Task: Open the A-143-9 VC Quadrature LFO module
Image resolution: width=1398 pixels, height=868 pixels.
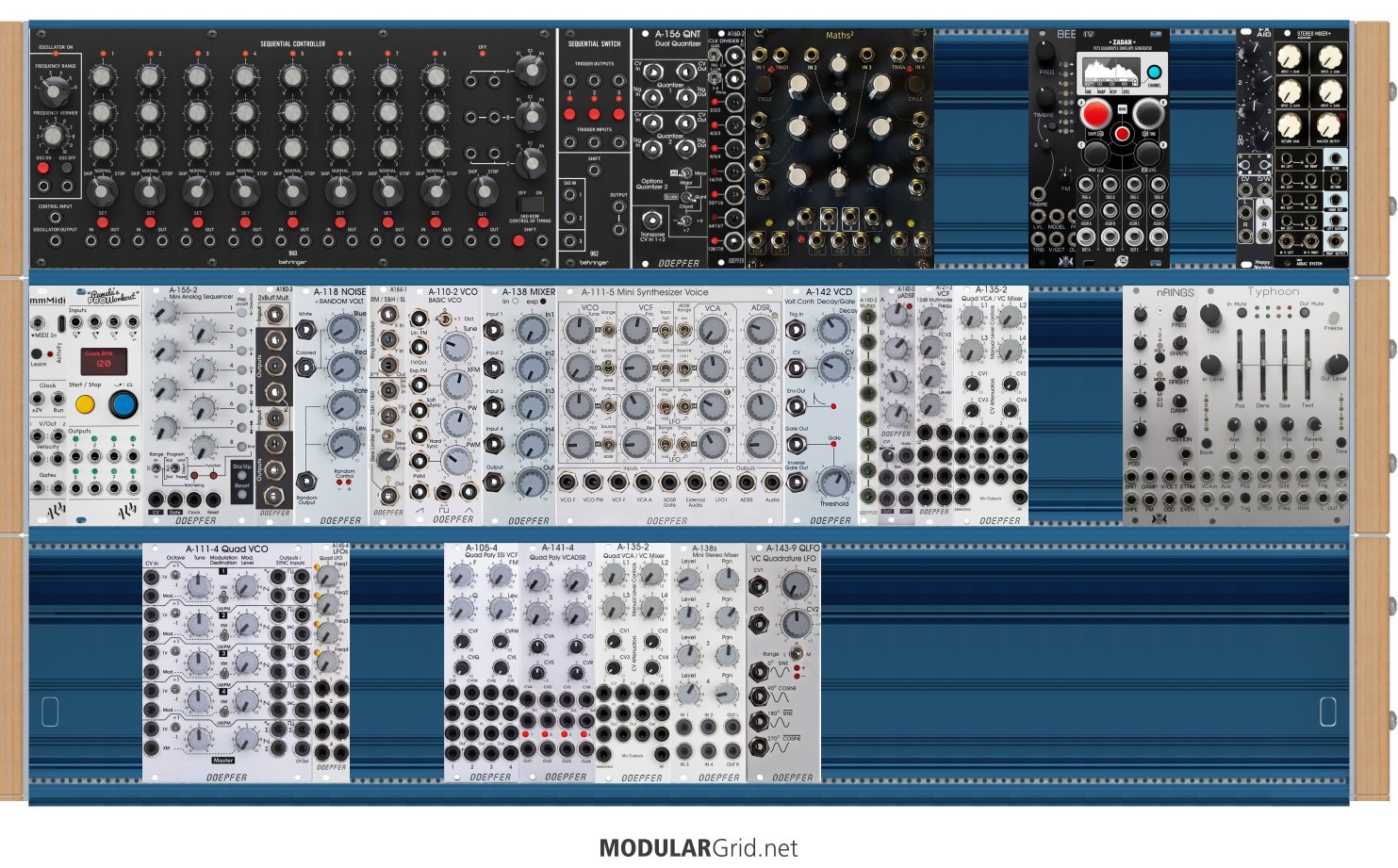Action: 783,662
